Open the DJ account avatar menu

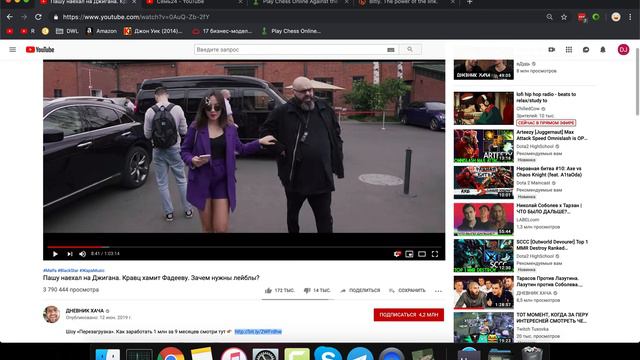click(623, 49)
